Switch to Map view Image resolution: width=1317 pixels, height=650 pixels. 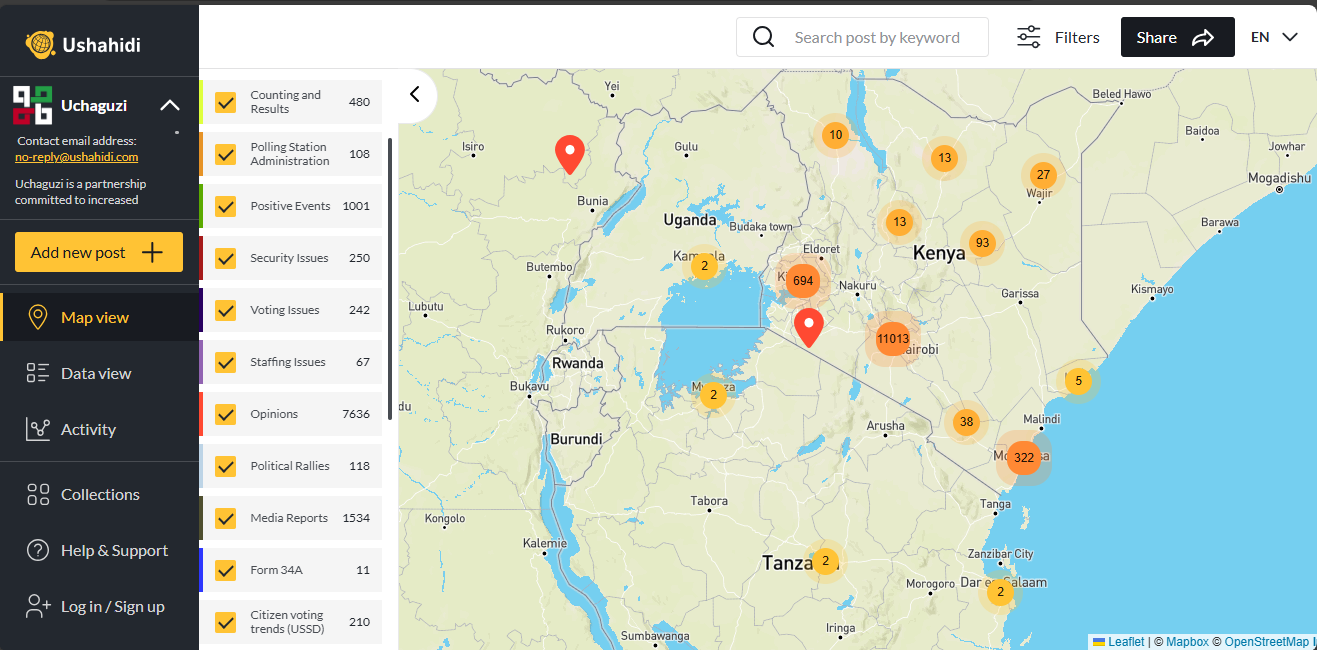[x=100, y=317]
